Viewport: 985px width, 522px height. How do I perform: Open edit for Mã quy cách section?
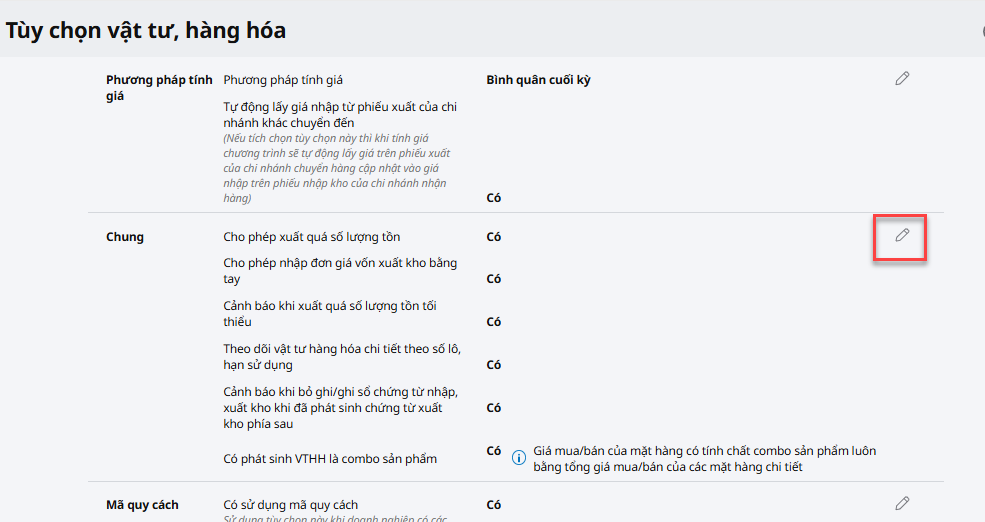click(x=902, y=503)
